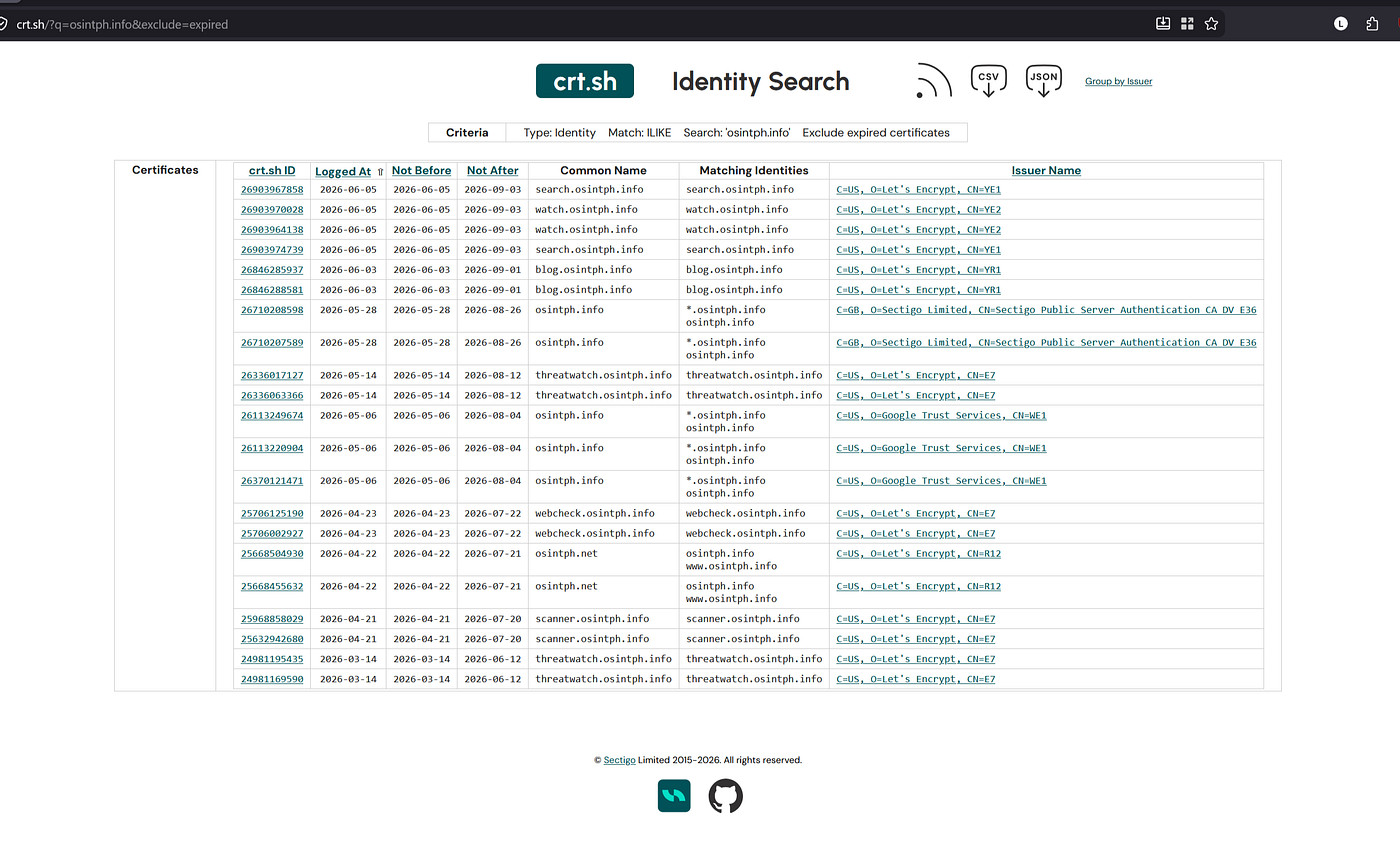Open certificate ID 25632942680
The image size is (1400, 850).
tap(272, 639)
